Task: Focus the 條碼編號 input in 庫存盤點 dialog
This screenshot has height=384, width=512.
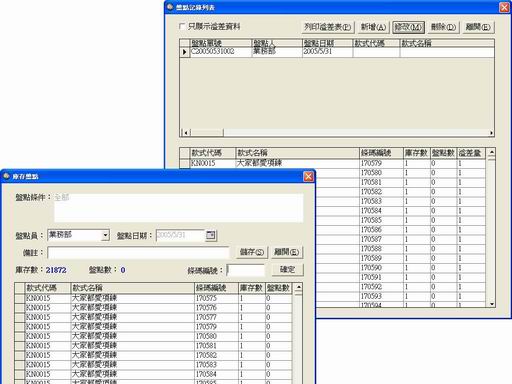Action: [x=245, y=270]
